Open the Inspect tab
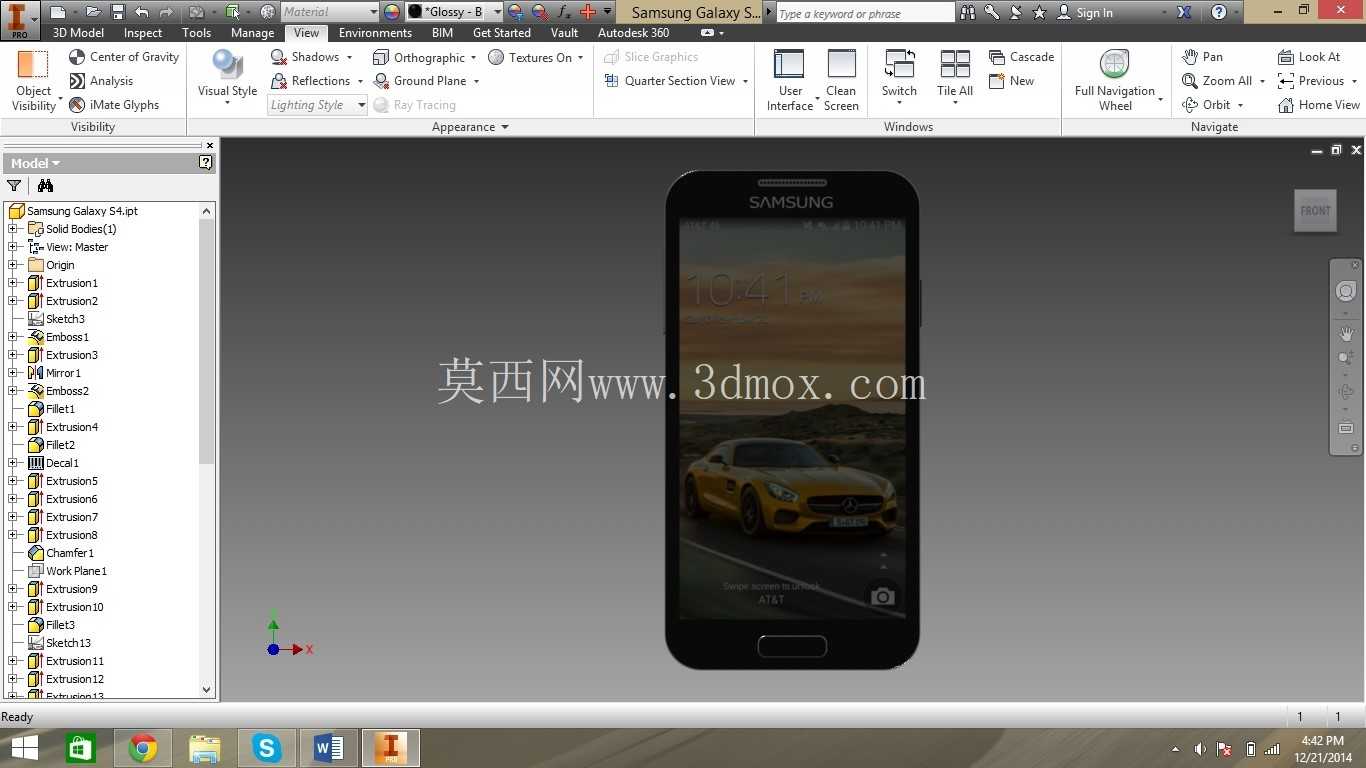This screenshot has height=768, width=1366. point(143,33)
